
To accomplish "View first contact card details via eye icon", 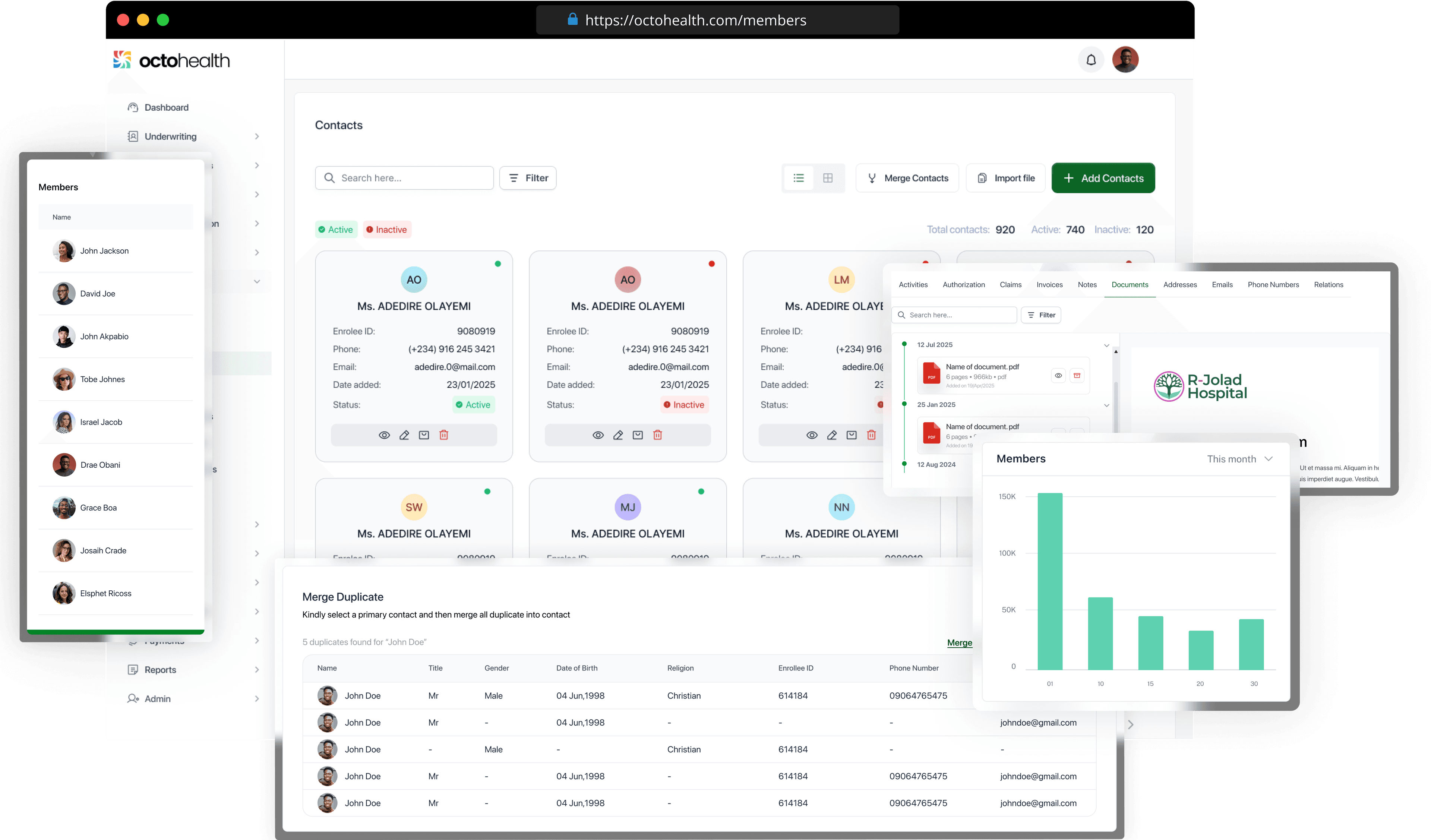I will coord(385,435).
